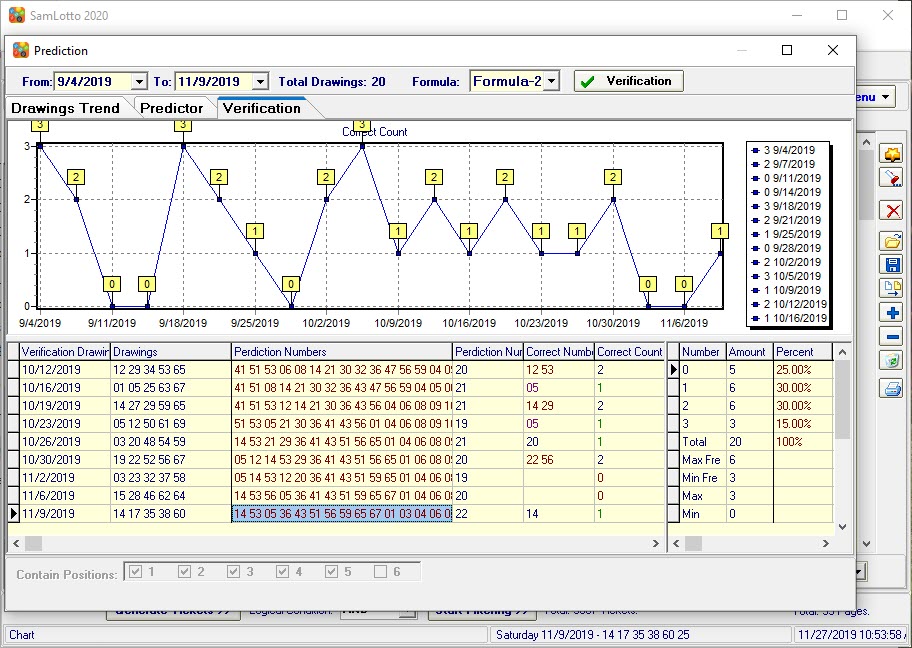Toggle Contain Positions checkbox 5
The image size is (912, 648).
331,572
